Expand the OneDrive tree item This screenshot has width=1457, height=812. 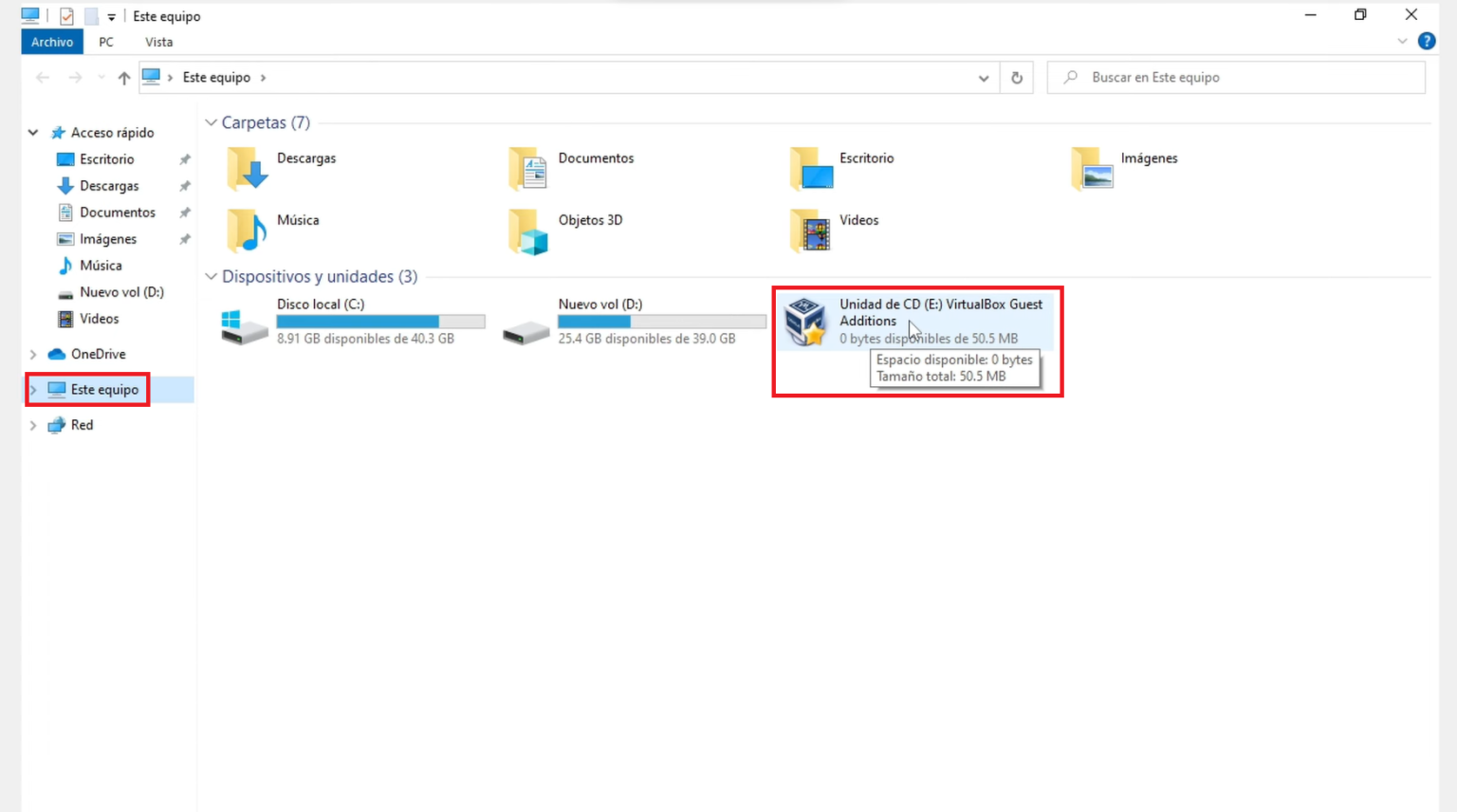click(x=33, y=354)
